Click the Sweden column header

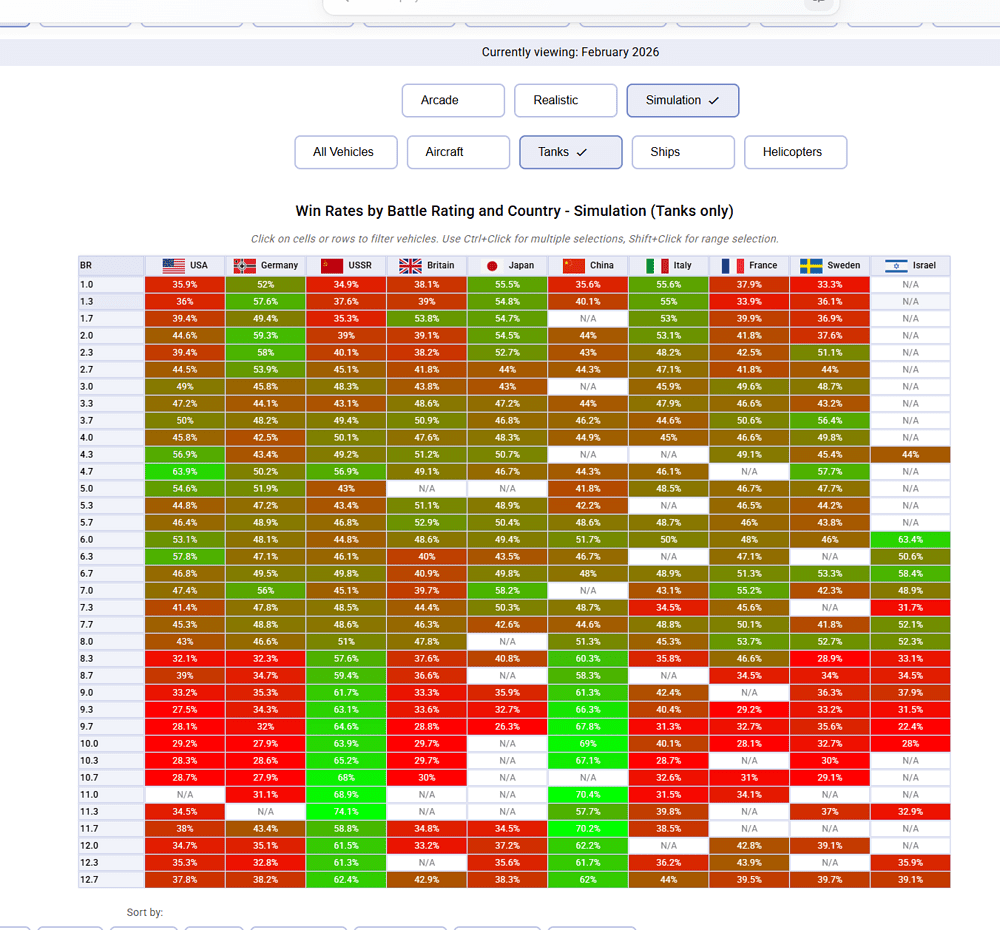(x=830, y=266)
